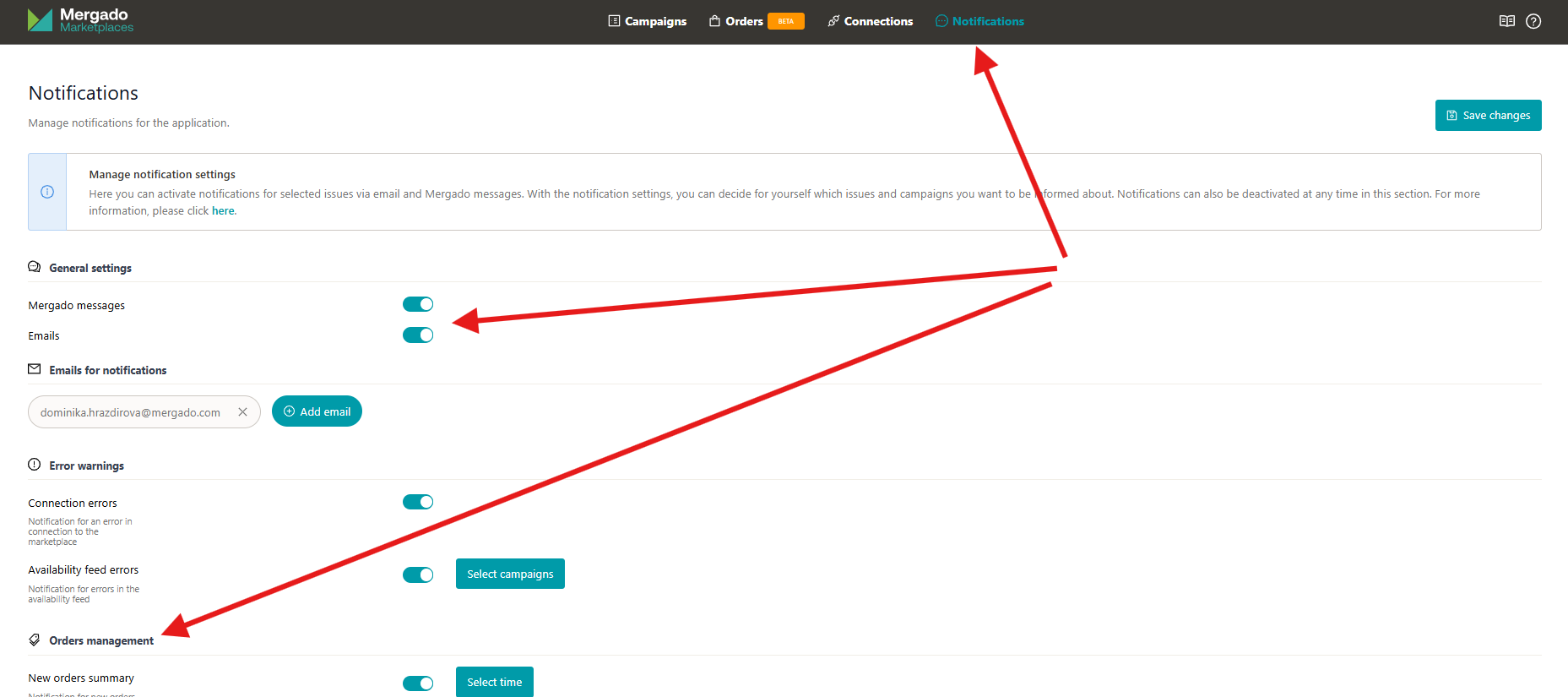Open the documentation book icon
The width and height of the screenshot is (1568, 697).
[x=1506, y=21]
